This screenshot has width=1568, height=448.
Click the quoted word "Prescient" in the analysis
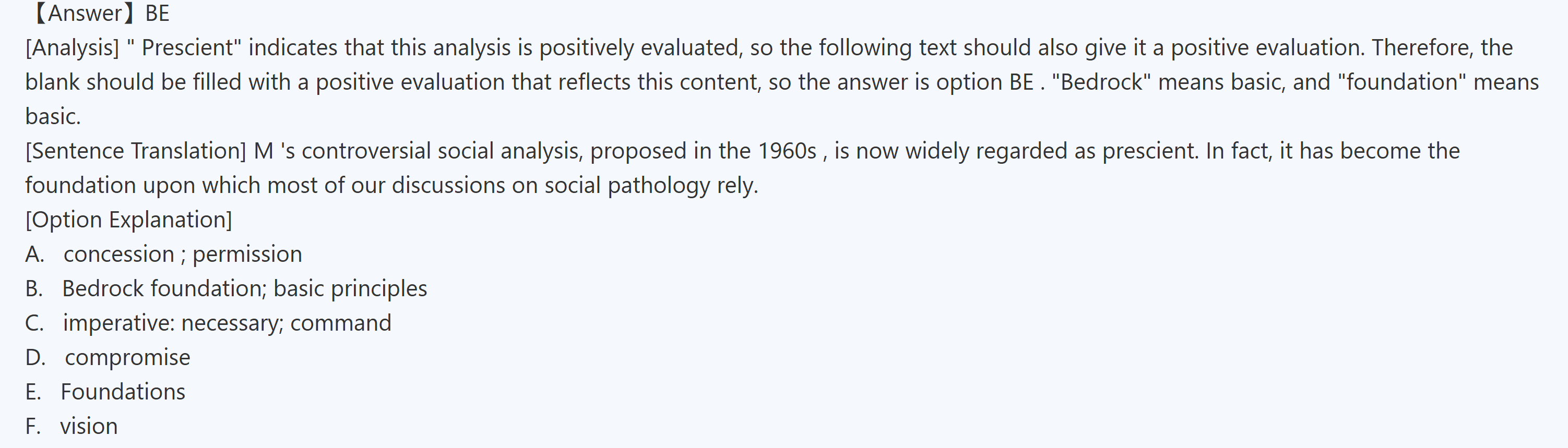(187, 47)
